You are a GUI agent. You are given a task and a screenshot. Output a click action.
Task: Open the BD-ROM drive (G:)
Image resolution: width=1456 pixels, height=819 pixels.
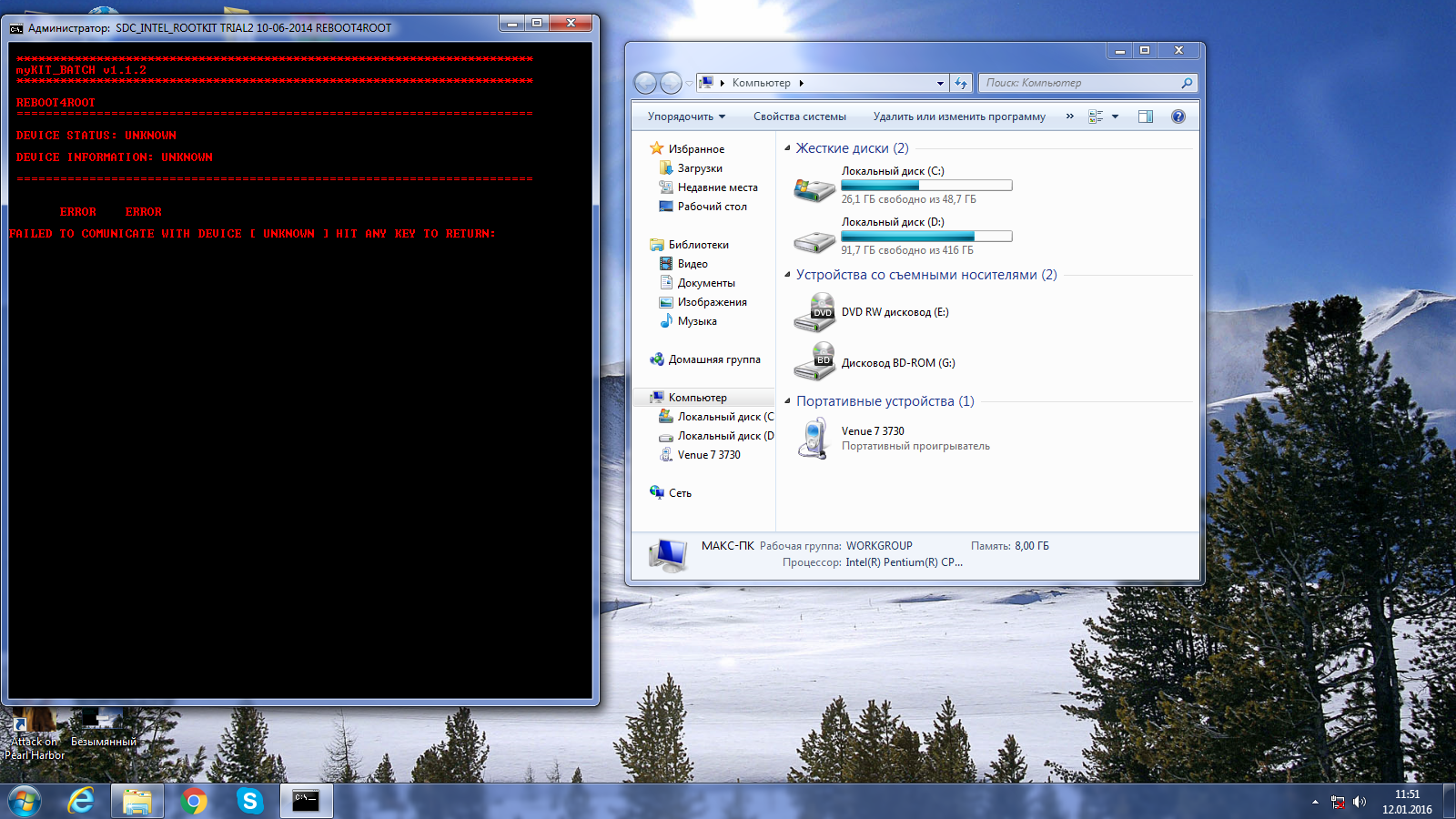point(814,362)
